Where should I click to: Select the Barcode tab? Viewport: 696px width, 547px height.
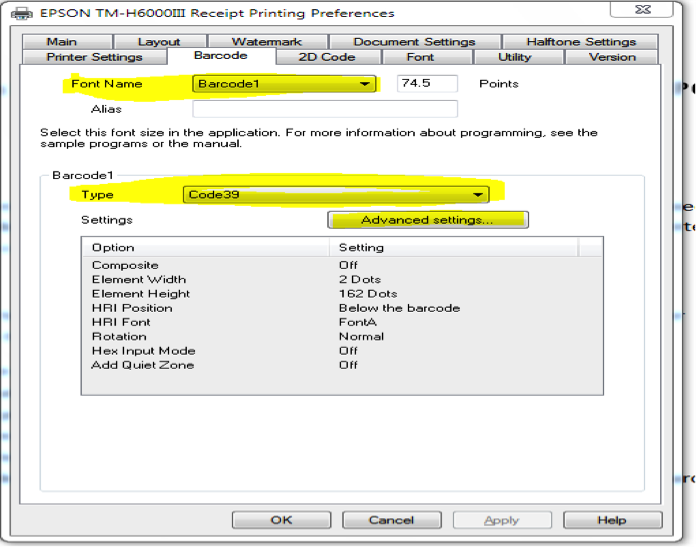pyautogui.click(x=221, y=56)
